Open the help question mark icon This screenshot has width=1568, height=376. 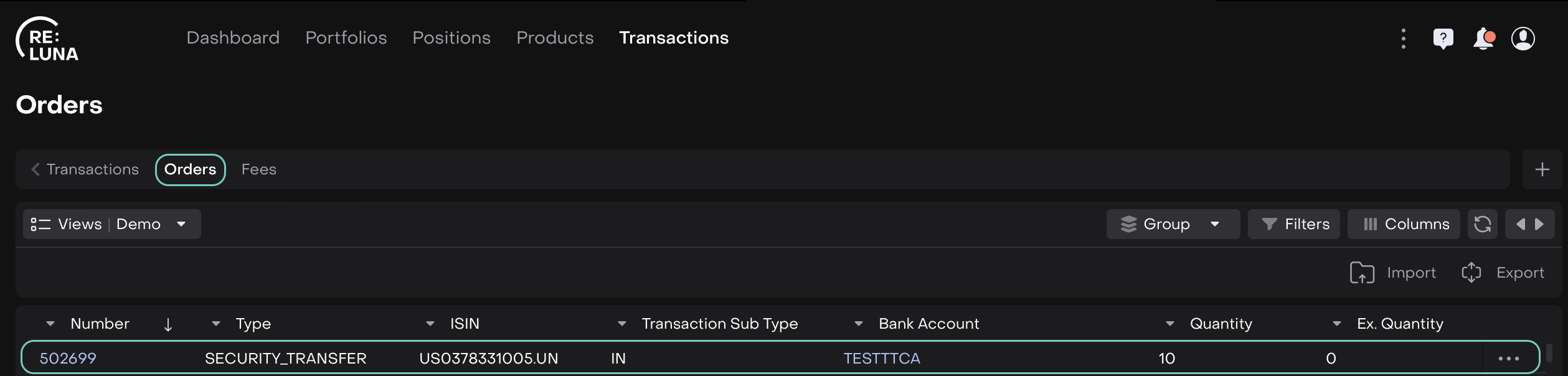(x=1443, y=39)
